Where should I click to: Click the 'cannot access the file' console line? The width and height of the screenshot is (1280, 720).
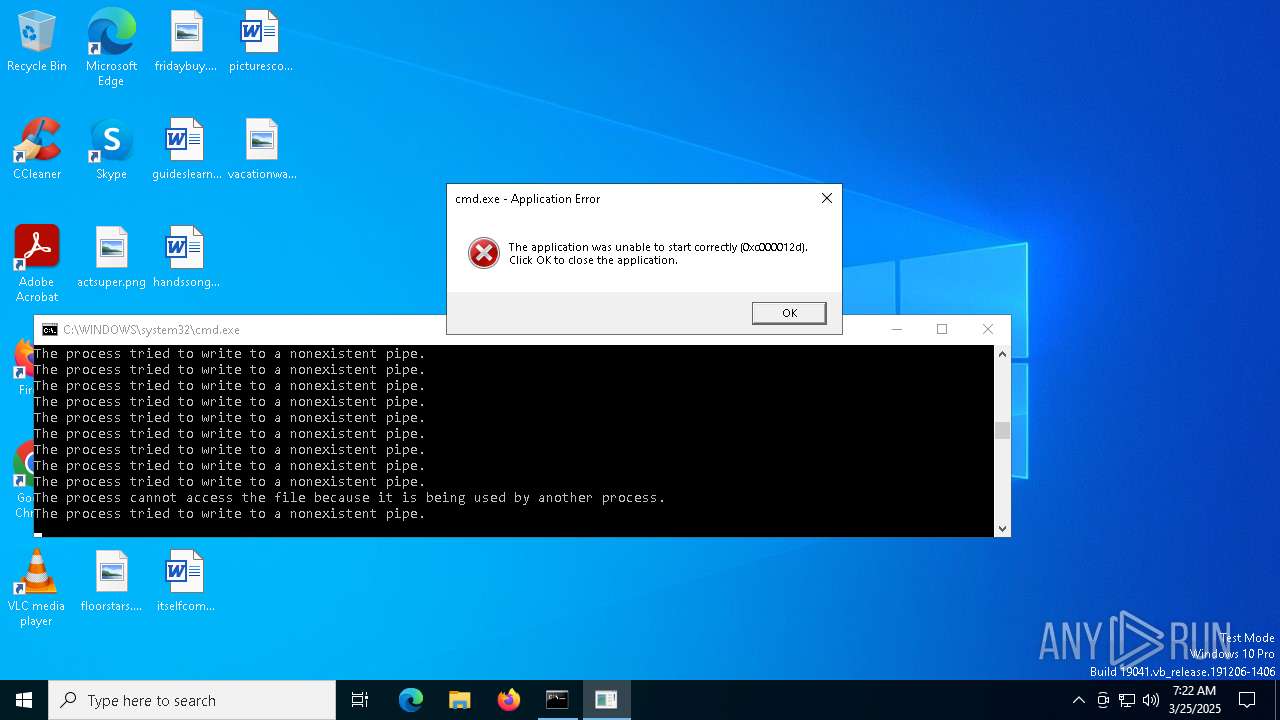349,497
